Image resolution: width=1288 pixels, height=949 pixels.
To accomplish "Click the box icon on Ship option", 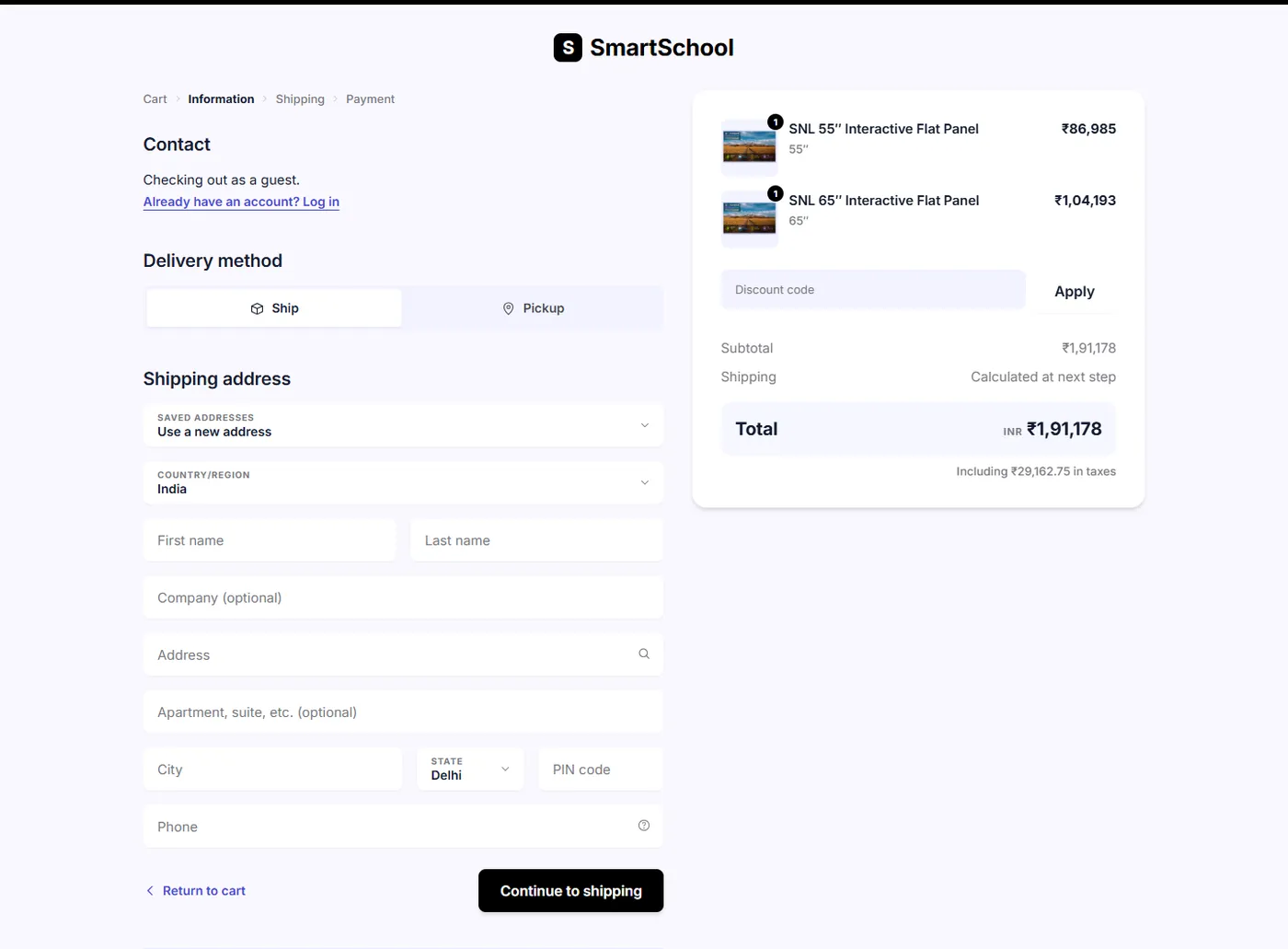I will pos(257,308).
